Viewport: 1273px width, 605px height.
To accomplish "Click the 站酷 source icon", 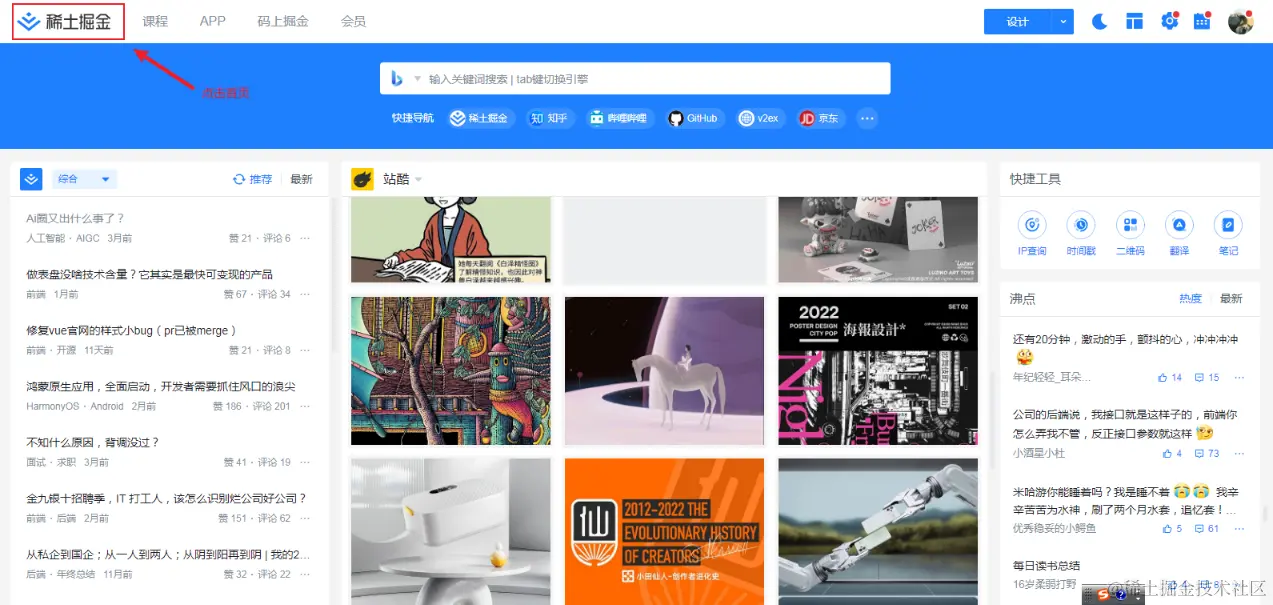I will pos(363,179).
